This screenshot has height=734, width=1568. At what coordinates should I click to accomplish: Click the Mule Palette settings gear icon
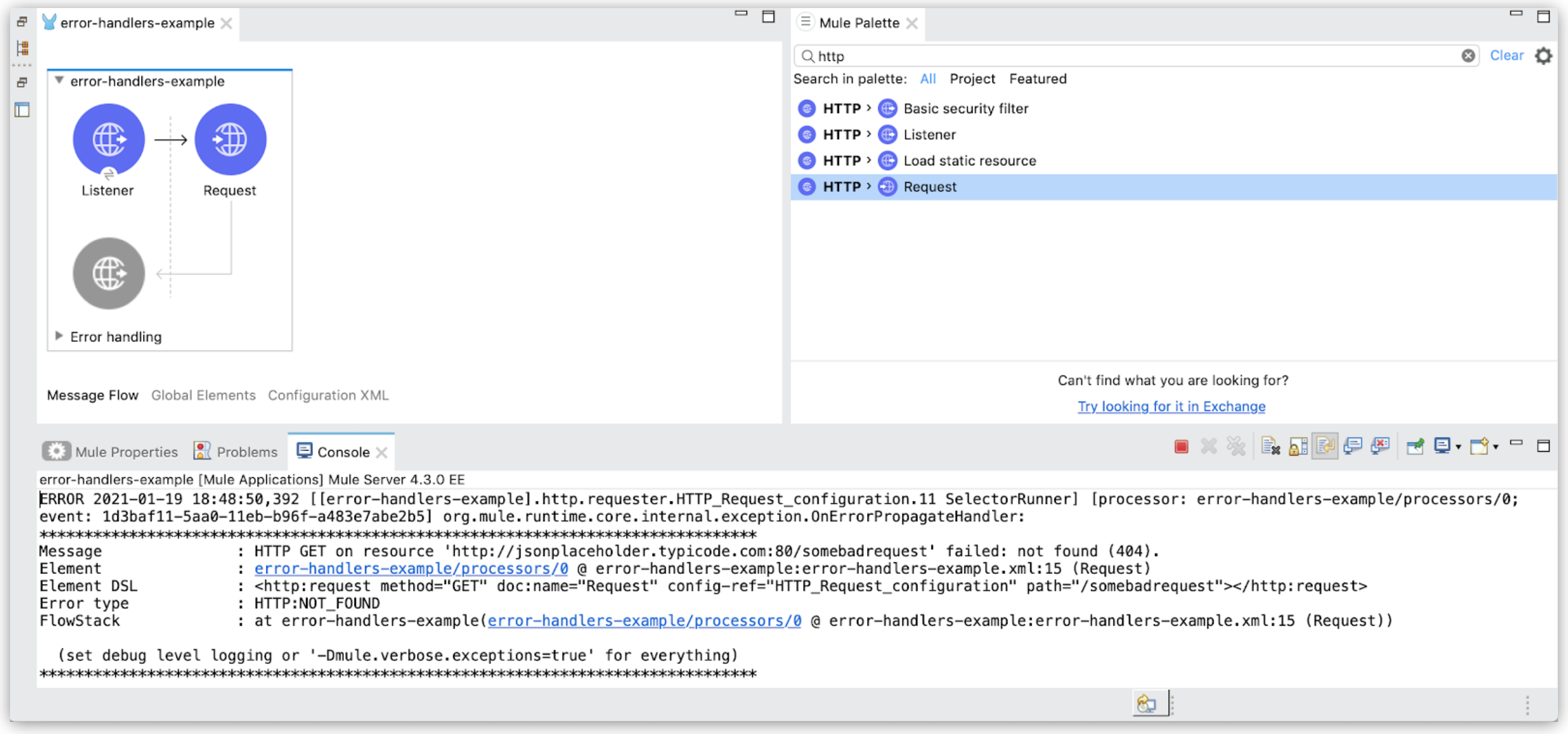tap(1543, 56)
